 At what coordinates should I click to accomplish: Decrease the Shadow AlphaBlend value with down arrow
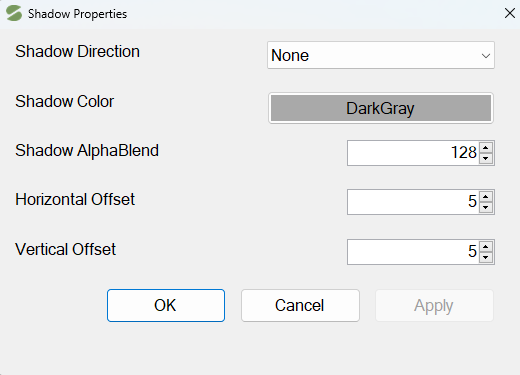[486, 158]
